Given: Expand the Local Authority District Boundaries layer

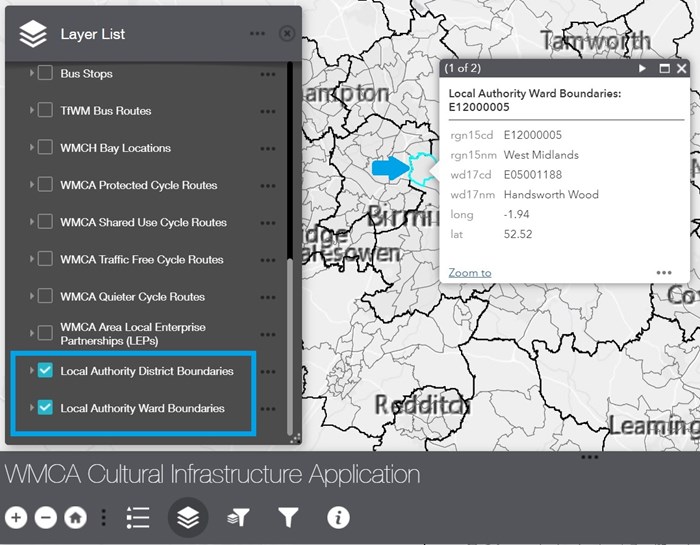Looking at the screenshot, I should pyautogui.click(x=31, y=371).
